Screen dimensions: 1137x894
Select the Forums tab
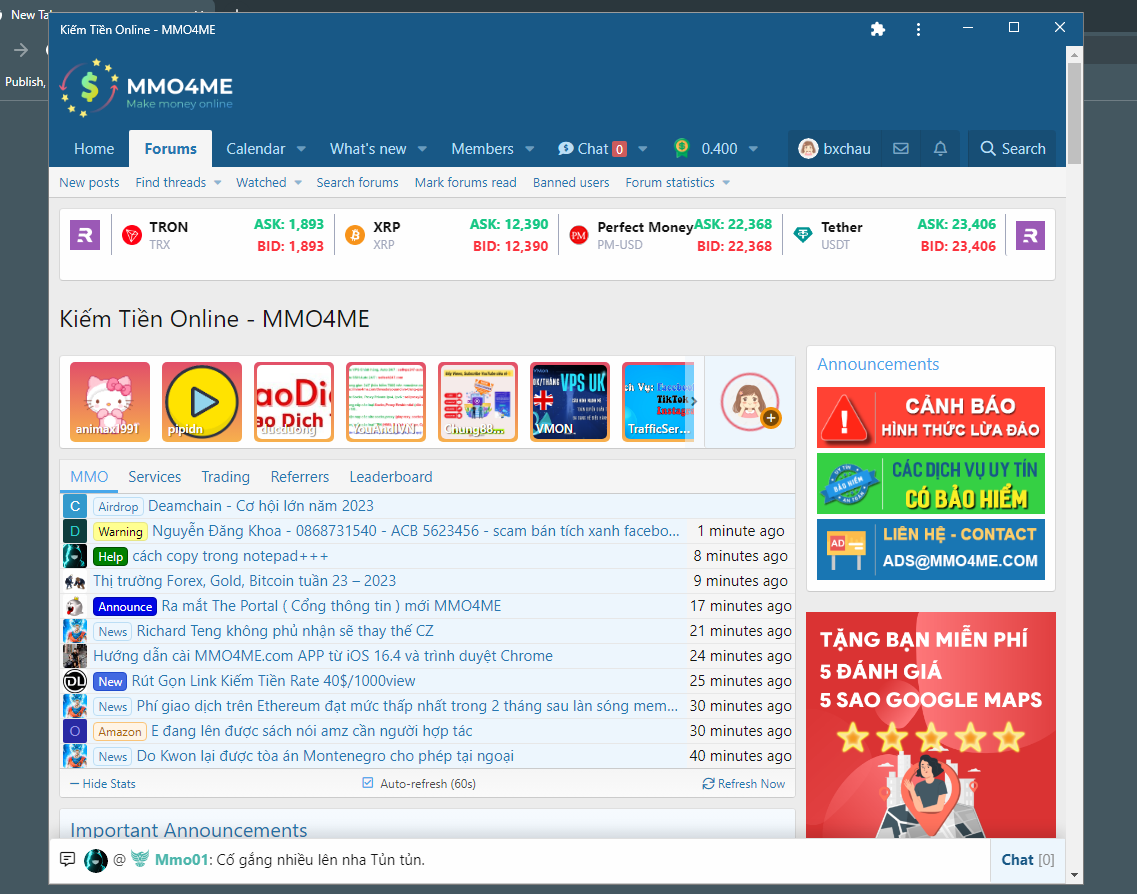coord(170,149)
